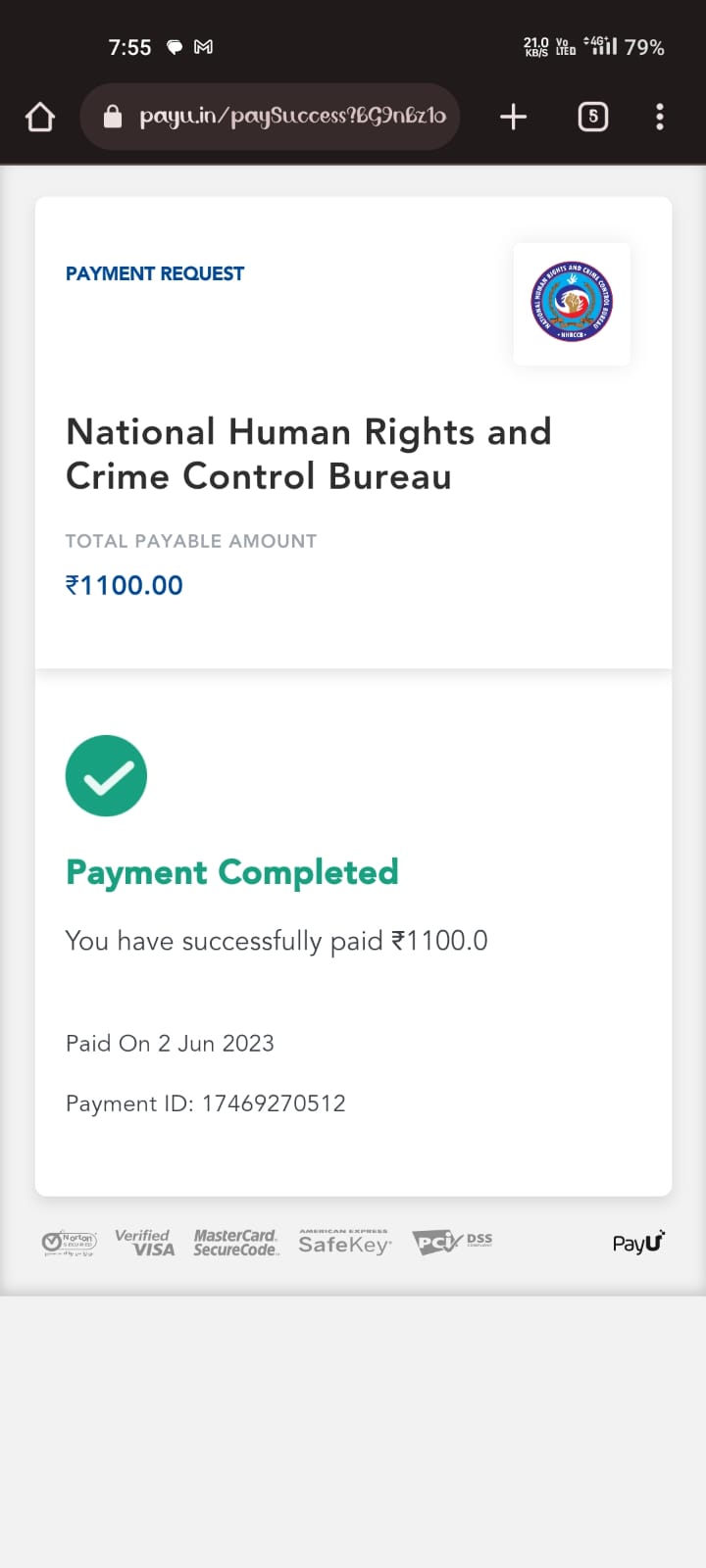Screen dimensions: 706x1568
Task: Tap the green payment success checkmark
Action: click(x=106, y=775)
